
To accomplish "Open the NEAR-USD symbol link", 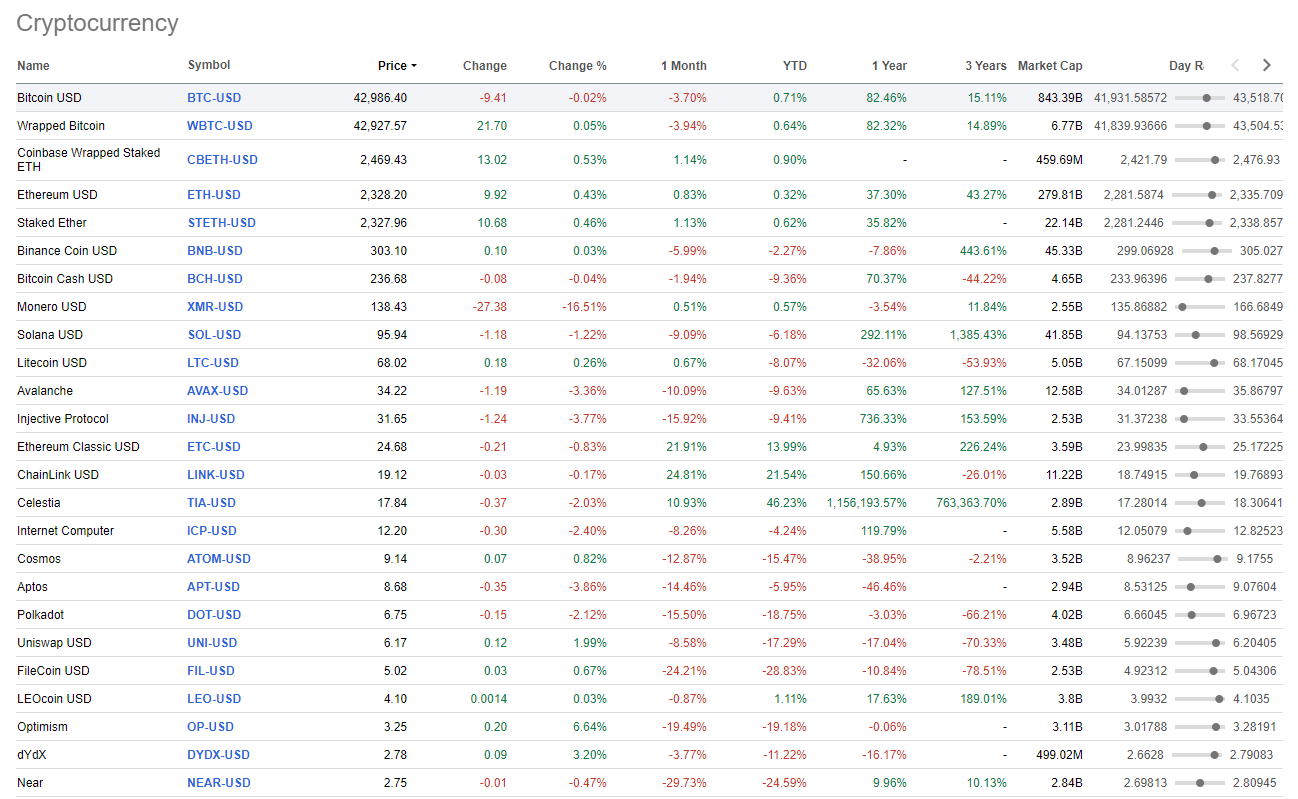I will (219, 783).
